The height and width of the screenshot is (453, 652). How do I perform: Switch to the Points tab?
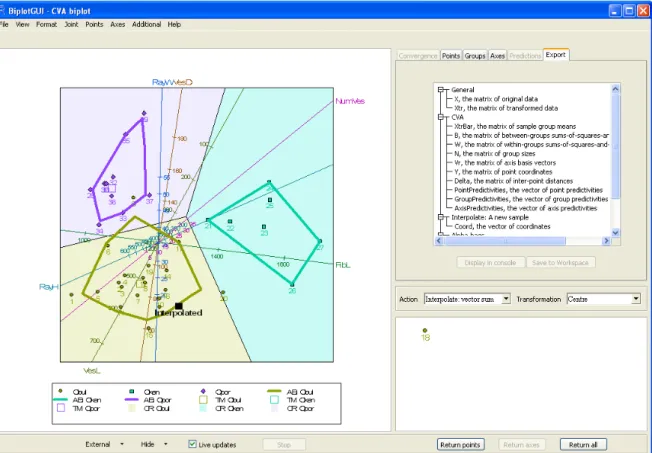pos(451,55)
